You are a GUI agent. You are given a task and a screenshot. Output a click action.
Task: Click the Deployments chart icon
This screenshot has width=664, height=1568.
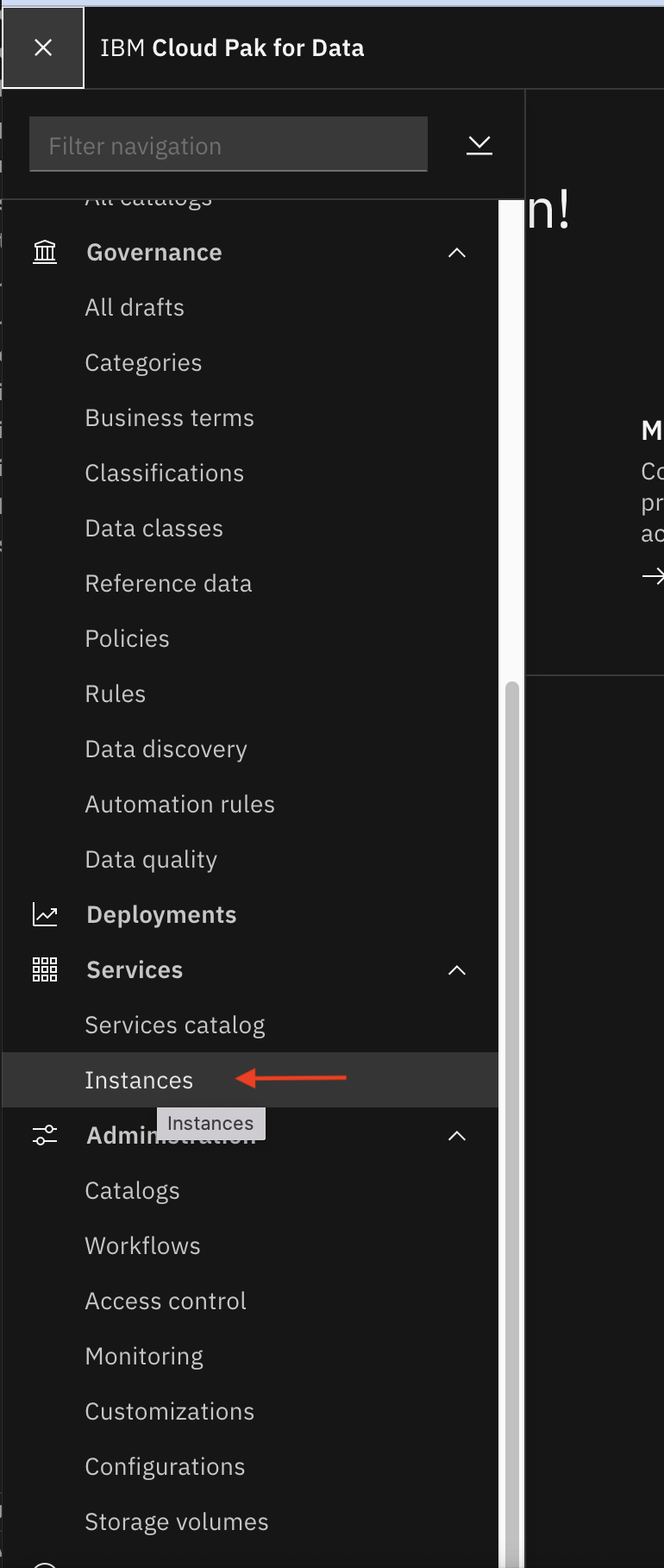(45, 914)
